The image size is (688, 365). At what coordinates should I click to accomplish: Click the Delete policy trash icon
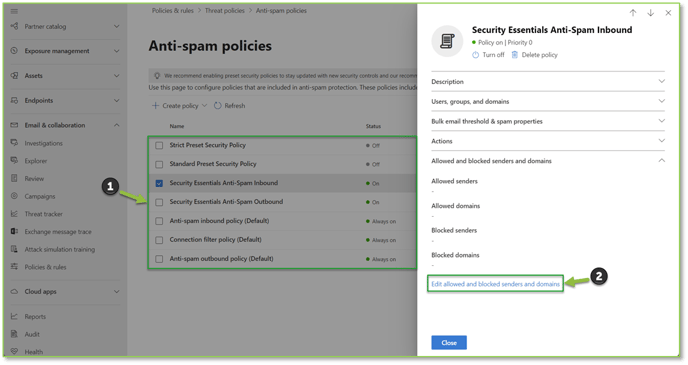(515, 55)
